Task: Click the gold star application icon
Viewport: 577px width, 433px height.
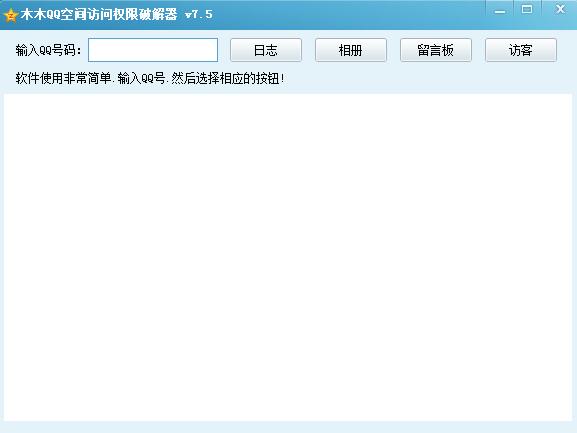Action: tap(11, 15)
